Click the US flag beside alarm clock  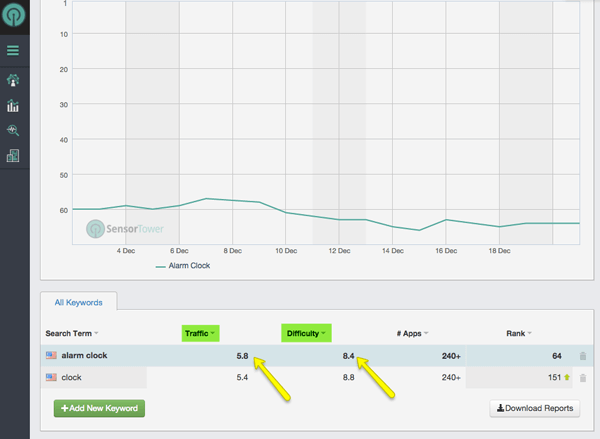[51, 355]
